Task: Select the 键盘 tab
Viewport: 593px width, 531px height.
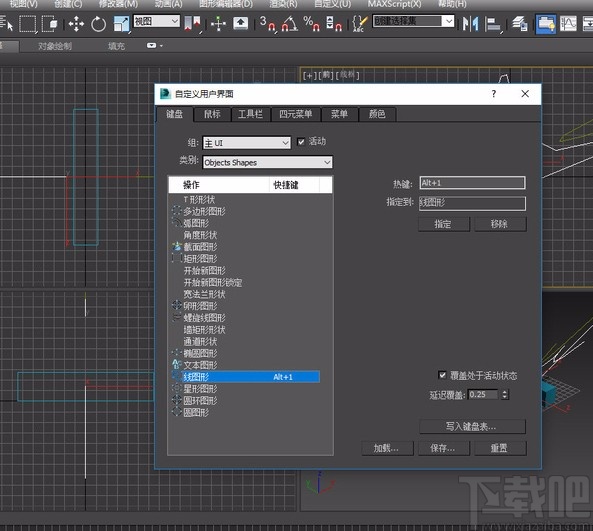Action: (x=174, y=114)
